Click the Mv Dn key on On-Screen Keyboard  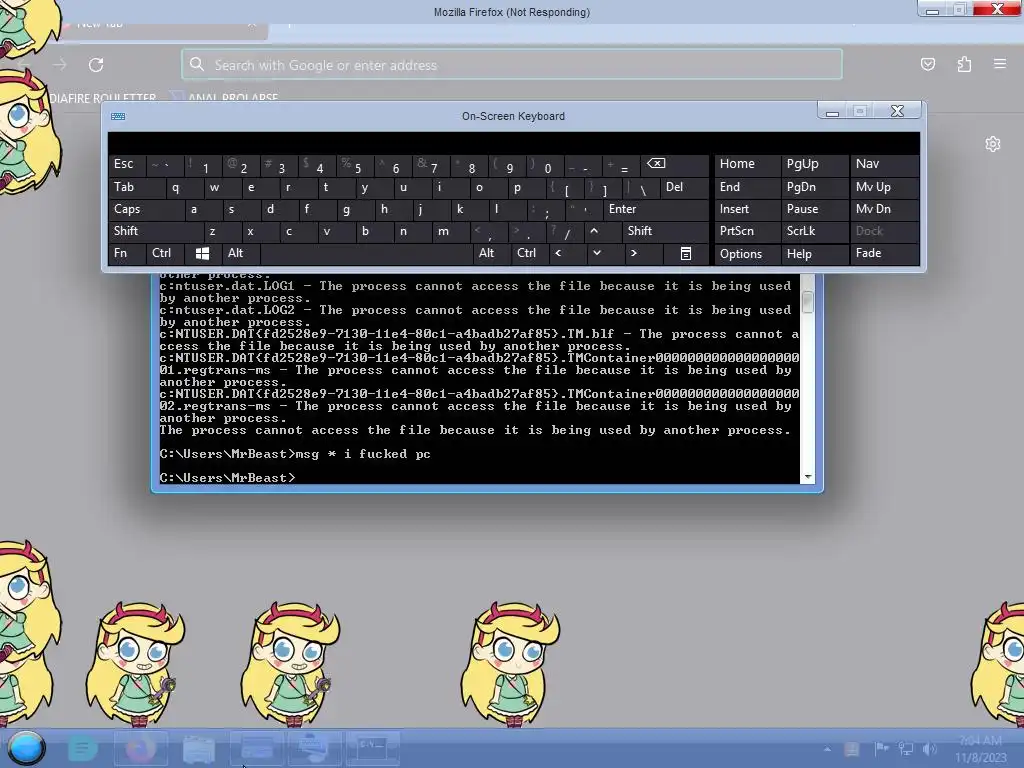(x=884, y=209)
